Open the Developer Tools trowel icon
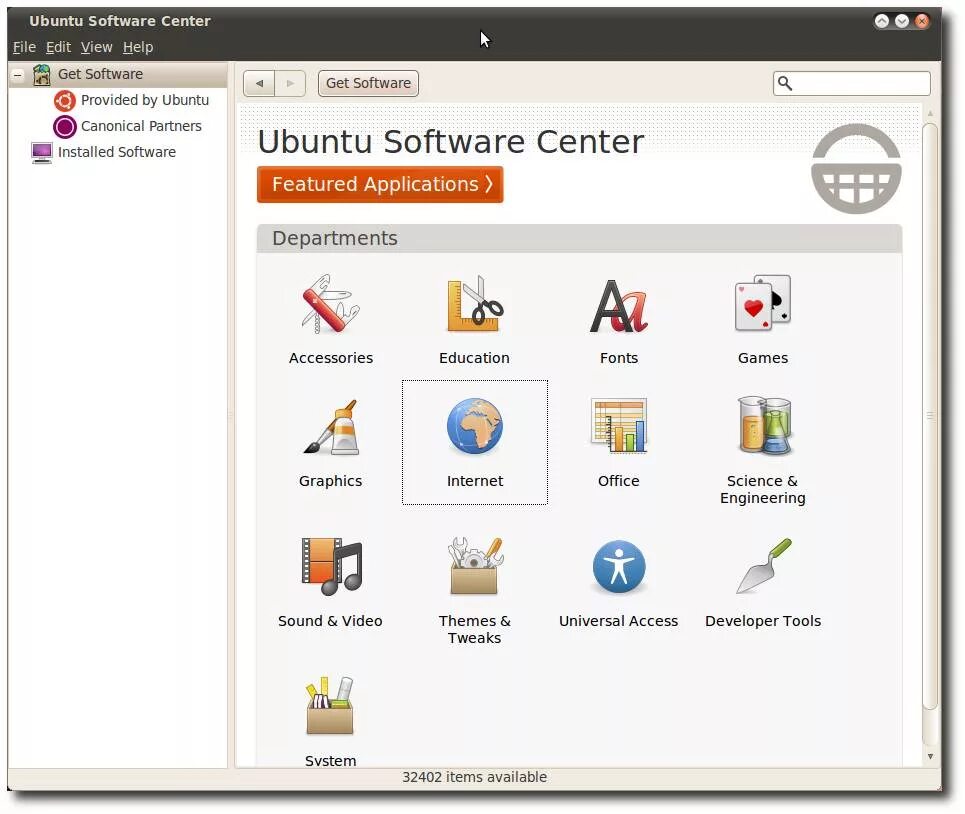 [764, 565]
